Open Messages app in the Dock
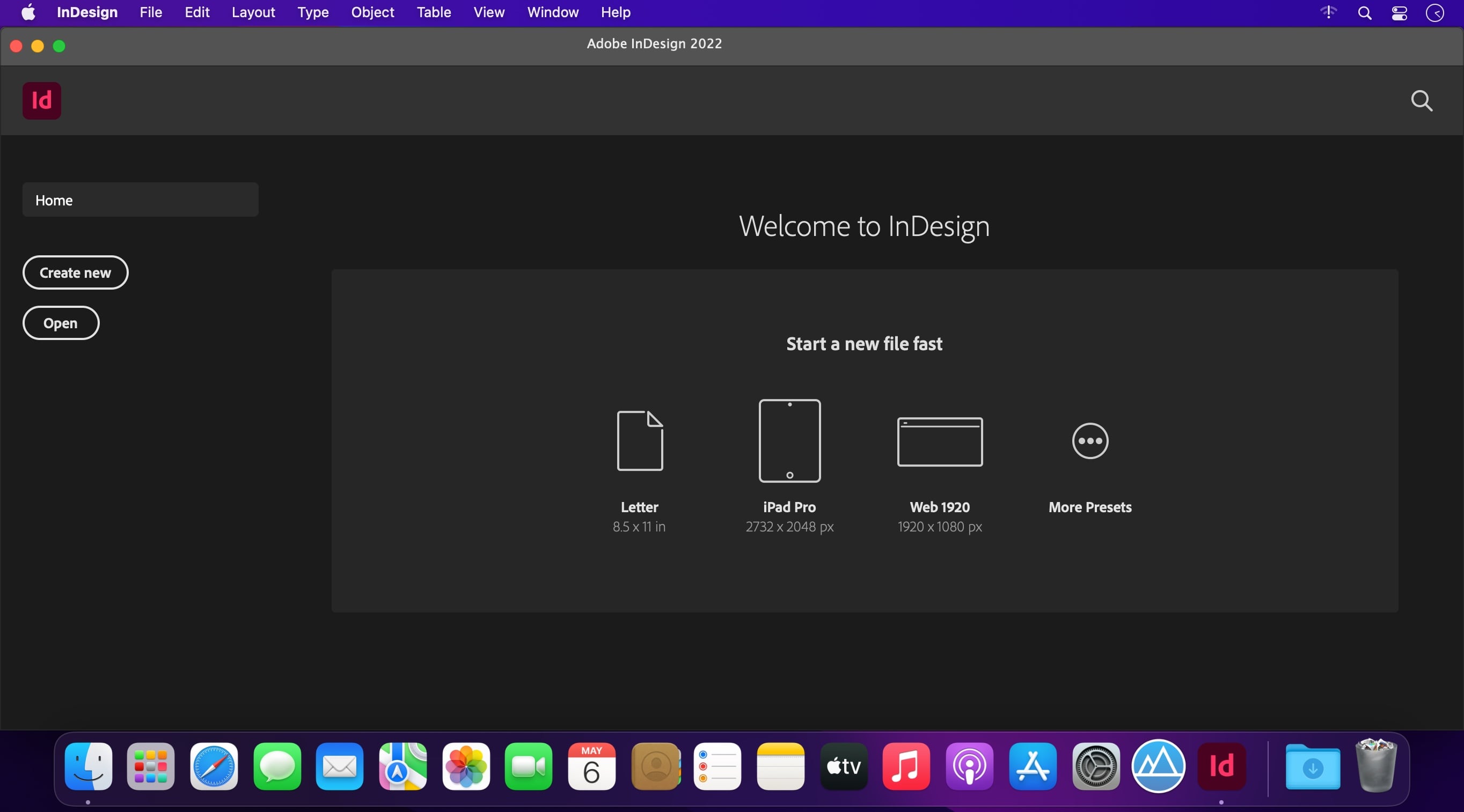Screen dimensions: 1464x812 point(277,766)
